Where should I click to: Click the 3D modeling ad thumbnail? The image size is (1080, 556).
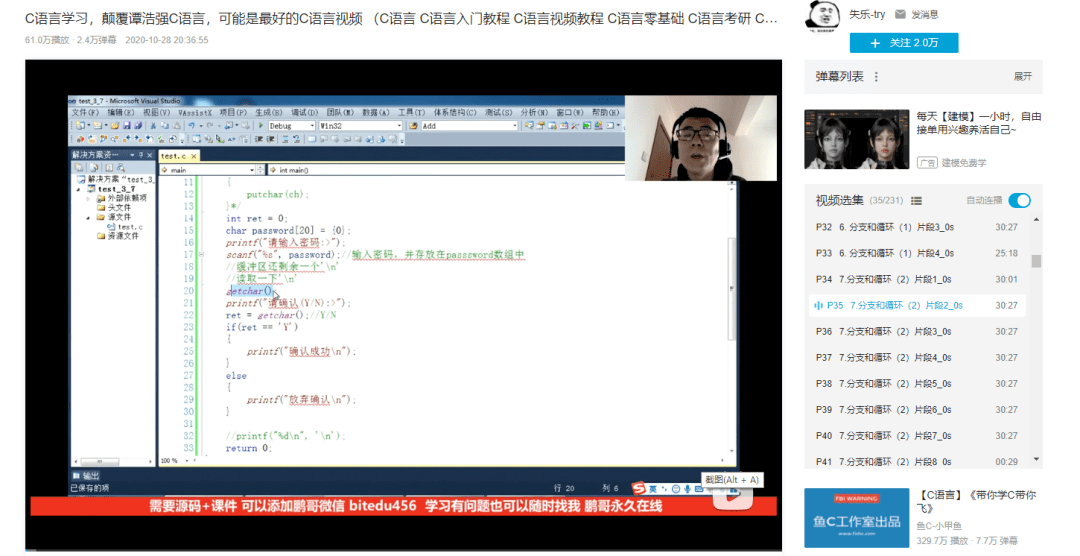(856, 139)
